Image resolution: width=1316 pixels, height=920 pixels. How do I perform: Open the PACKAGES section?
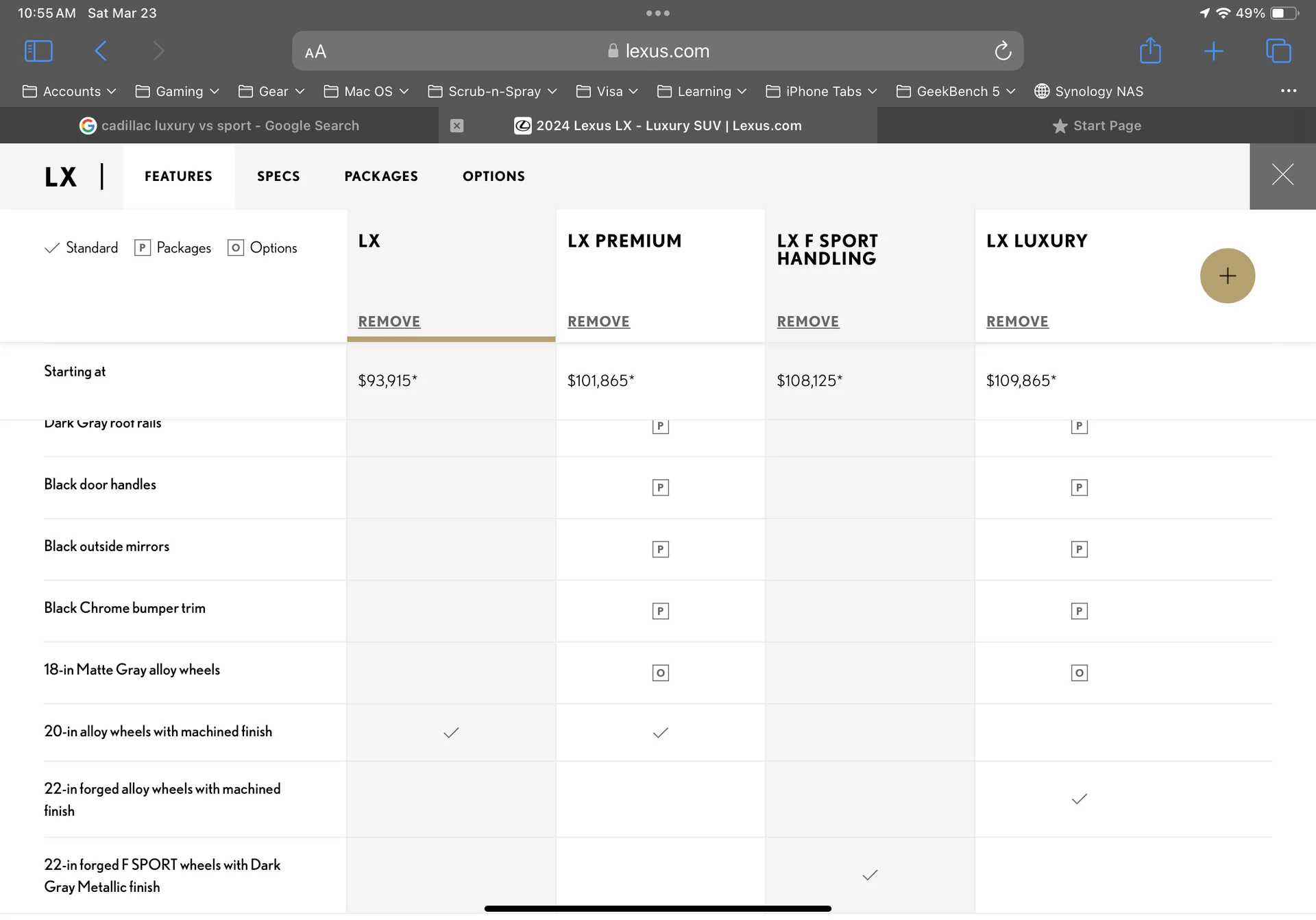[381, 176]
